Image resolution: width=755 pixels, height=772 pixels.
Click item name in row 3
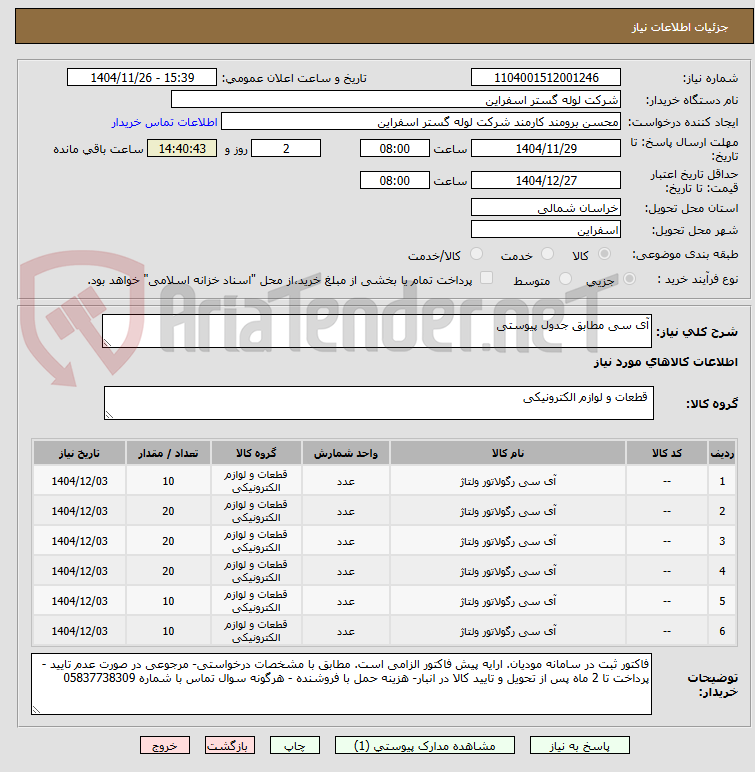(508, 541)
